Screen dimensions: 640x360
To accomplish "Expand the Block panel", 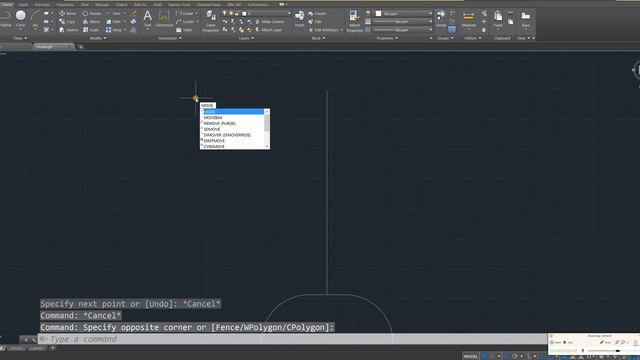I will coord(318,38).
